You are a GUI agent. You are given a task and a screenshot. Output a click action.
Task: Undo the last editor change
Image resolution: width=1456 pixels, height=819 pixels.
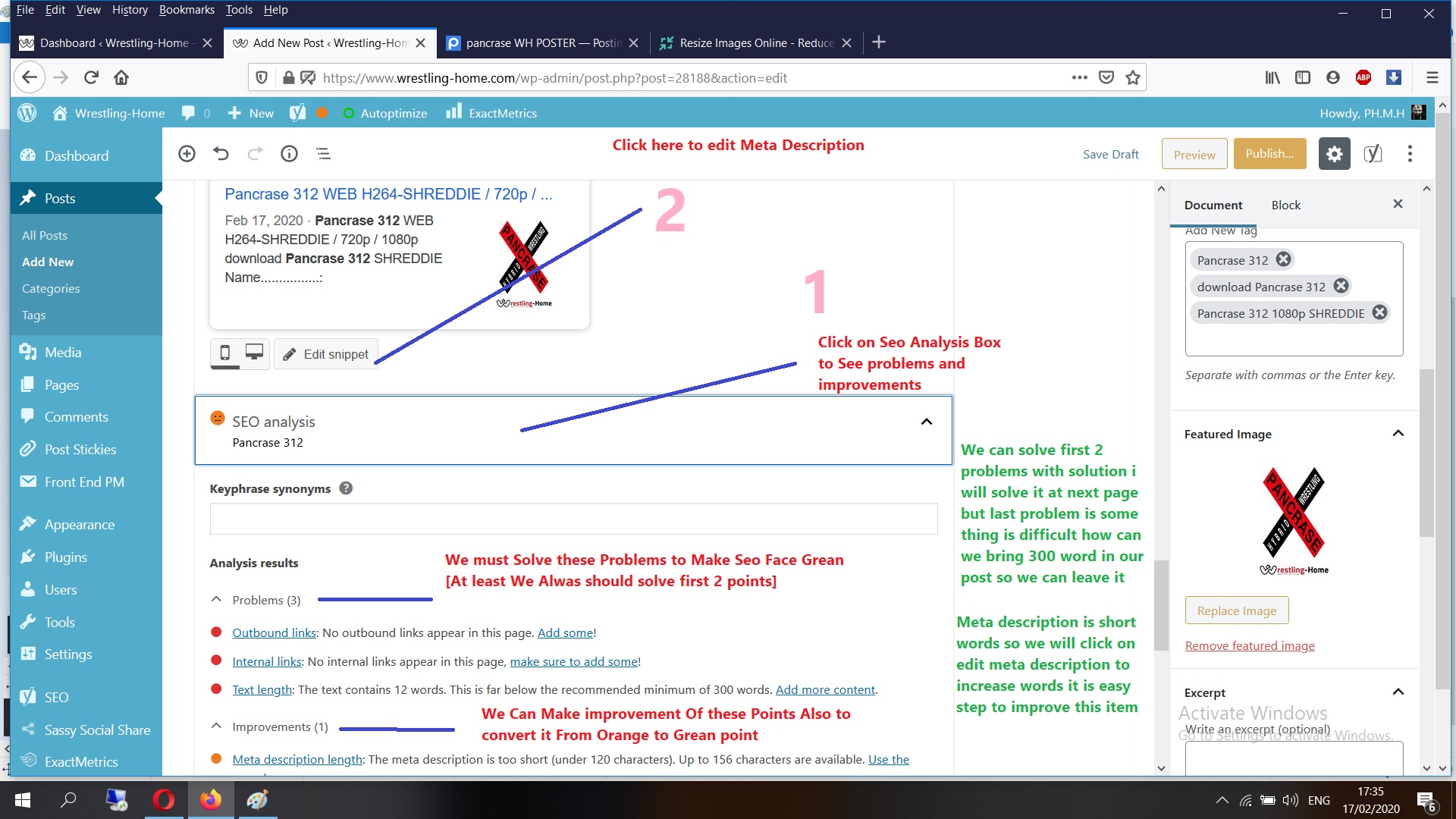pos(221,154)
